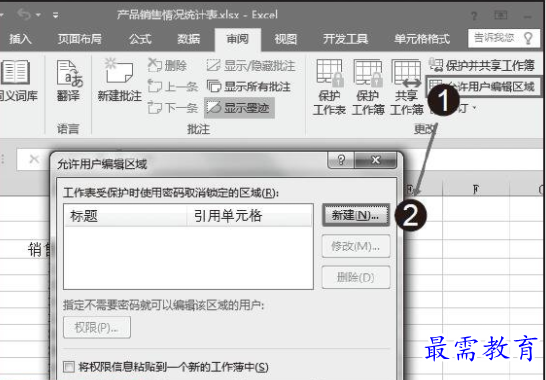The image size is (546, 380).
Task: Go to previous comment (上一条)
Action: 172,87
